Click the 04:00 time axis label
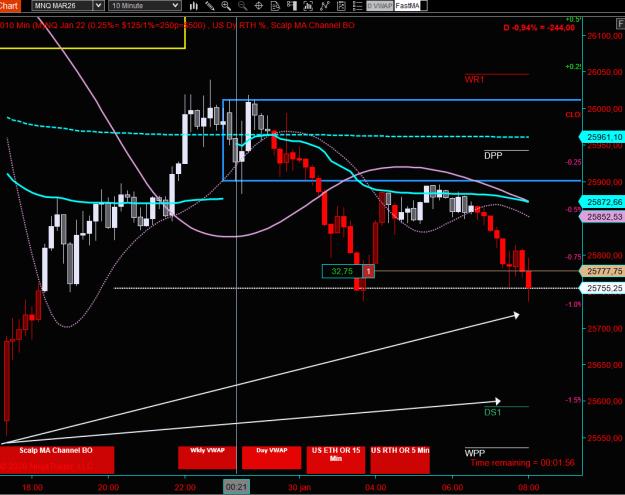 click(x=375, y=487)
